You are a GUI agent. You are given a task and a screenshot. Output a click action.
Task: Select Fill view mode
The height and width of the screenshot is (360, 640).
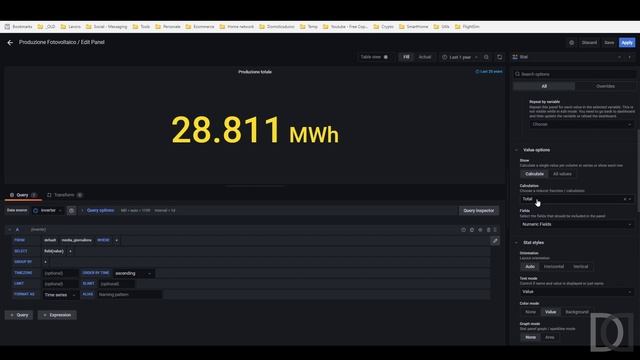click(406, 57)
